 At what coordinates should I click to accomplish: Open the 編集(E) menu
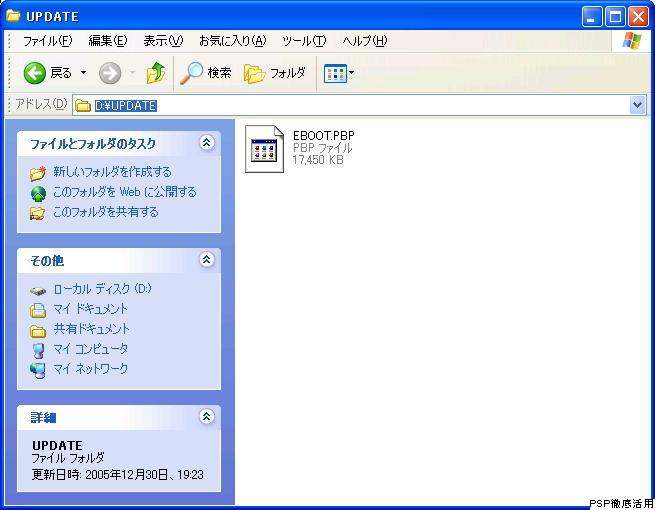108,41
